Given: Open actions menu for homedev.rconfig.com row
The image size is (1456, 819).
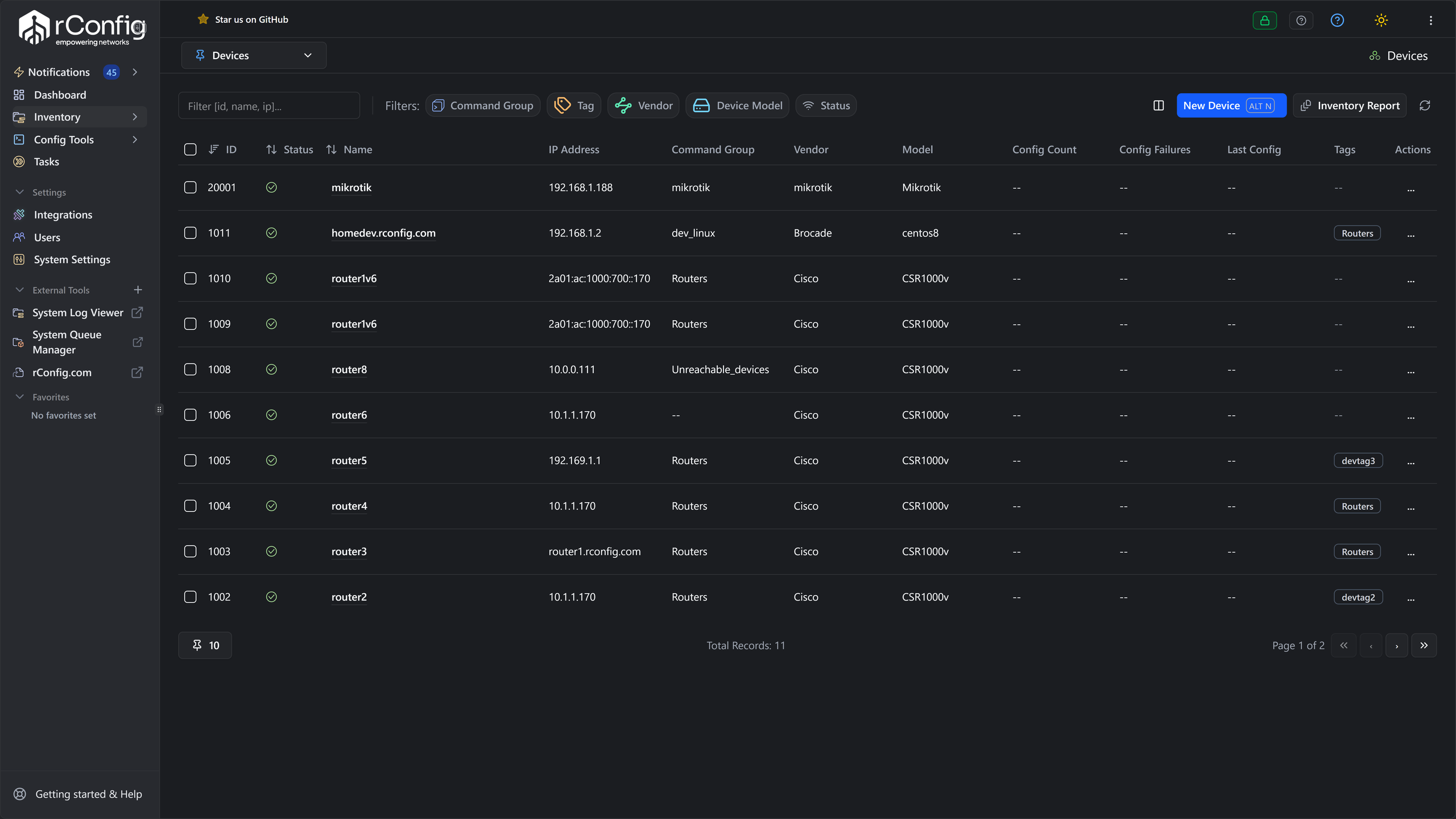Looking at the screenshot, I should coord(1411,235).
